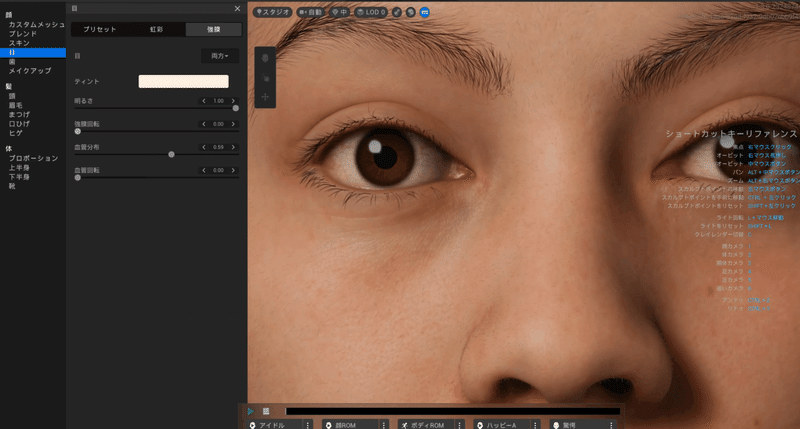The height and width of the screenshot is (429, 800).
Task: Select the highlighted blue eye category row
Action: click(x=33, y=53)
